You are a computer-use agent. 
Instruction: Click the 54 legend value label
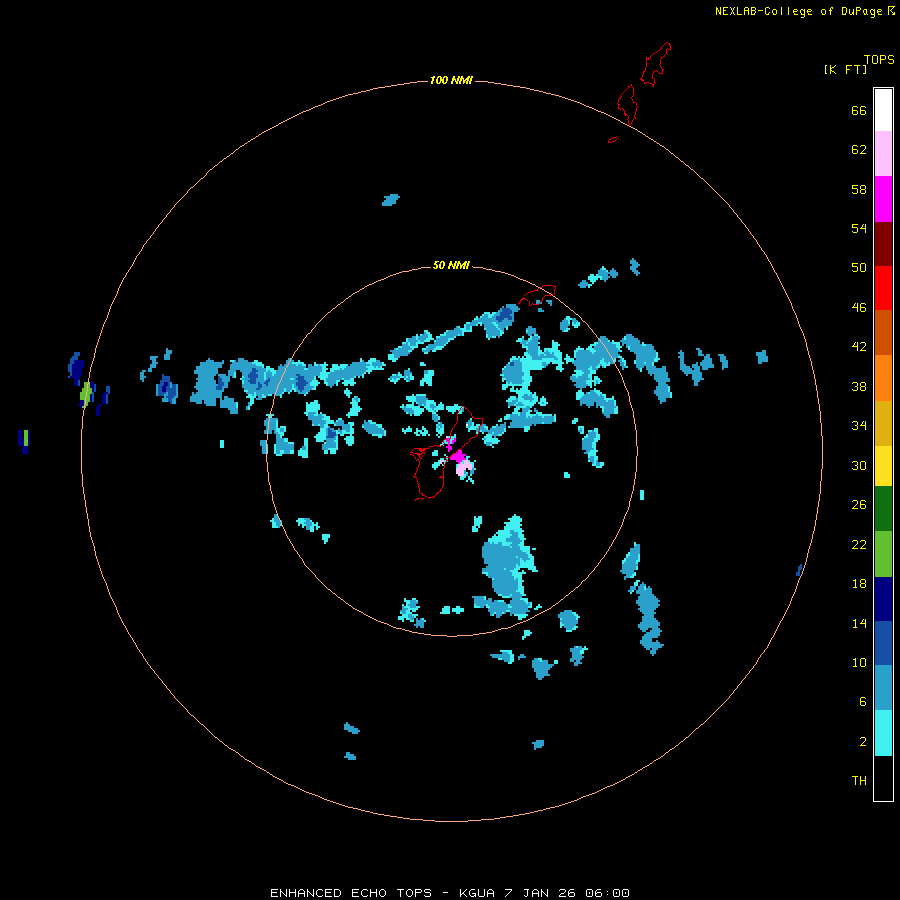pyautogui.click(x=859, y=228)
